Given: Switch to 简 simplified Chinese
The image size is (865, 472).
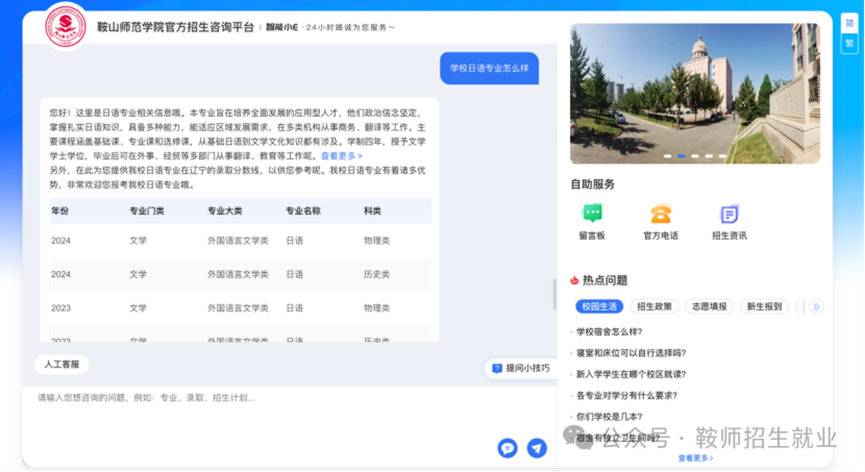Looking at the screenshot, I should 849,24.
